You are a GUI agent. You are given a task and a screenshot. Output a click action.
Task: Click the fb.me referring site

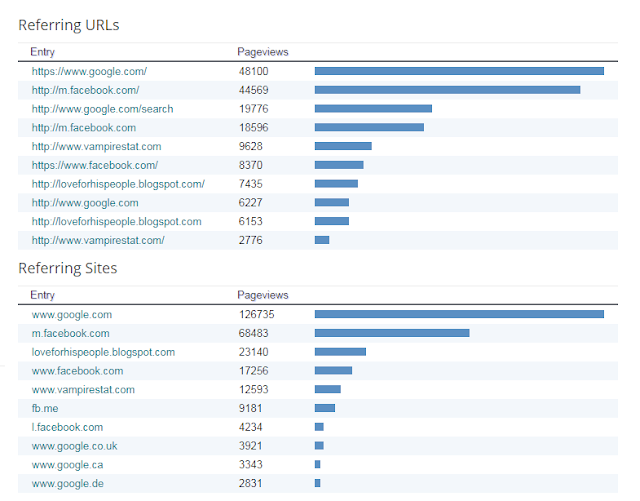click(x=45, y=409)
